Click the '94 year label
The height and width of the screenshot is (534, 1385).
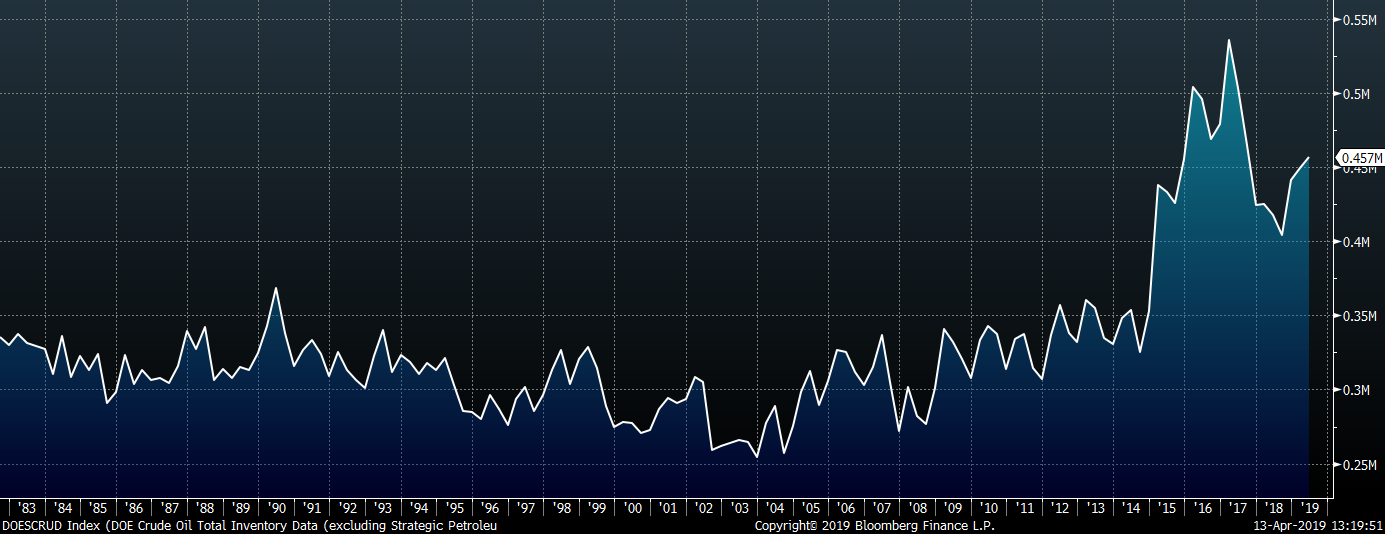tap(419, 508)
